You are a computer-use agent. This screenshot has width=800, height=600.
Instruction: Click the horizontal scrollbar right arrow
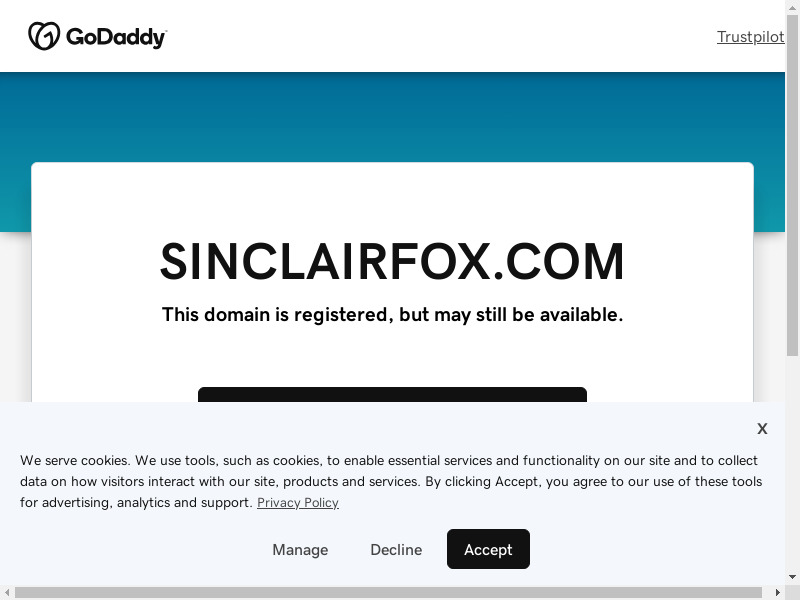click(778, 592)
